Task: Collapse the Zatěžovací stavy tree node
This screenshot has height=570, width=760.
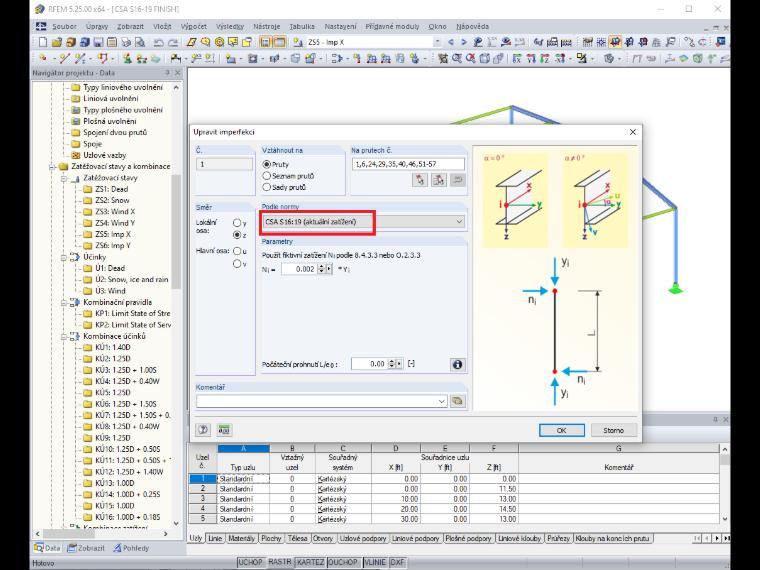Action: tap(63, 178)
